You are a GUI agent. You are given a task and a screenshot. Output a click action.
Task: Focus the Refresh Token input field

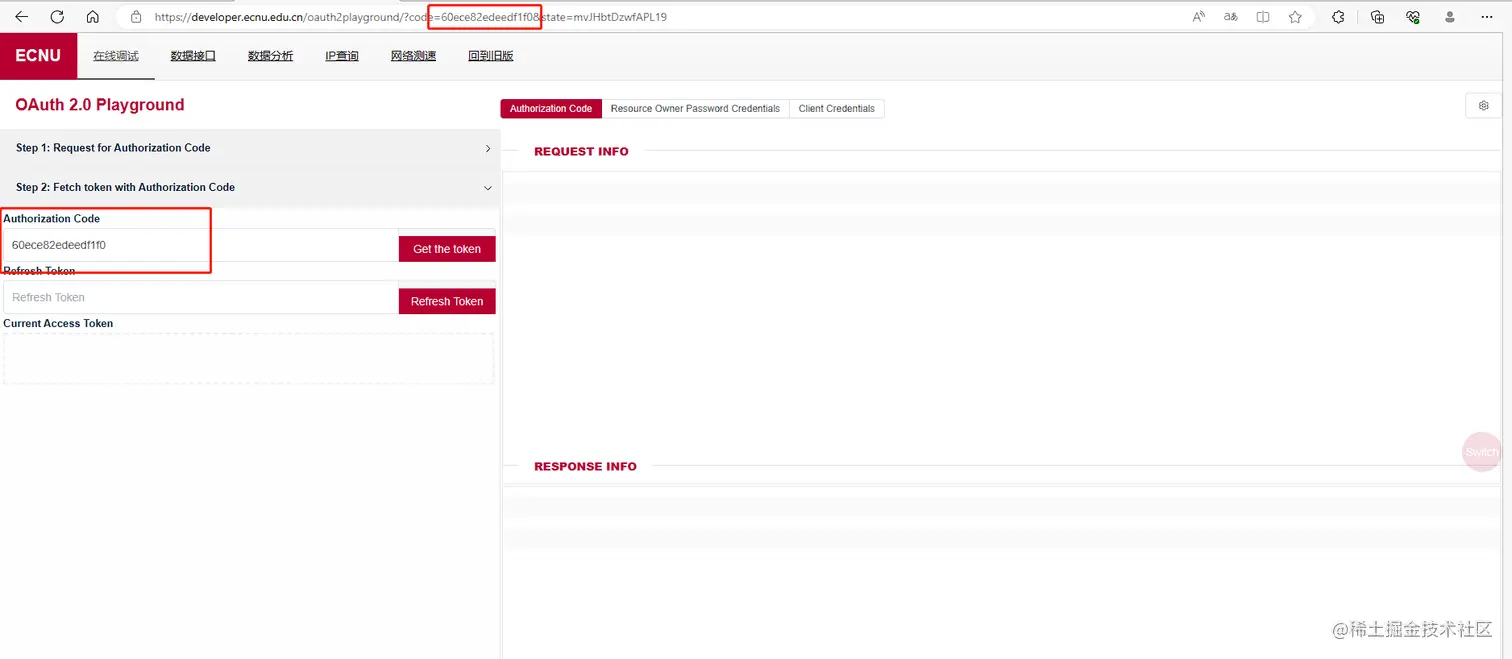pyautogui.click(x=200, y=297)
